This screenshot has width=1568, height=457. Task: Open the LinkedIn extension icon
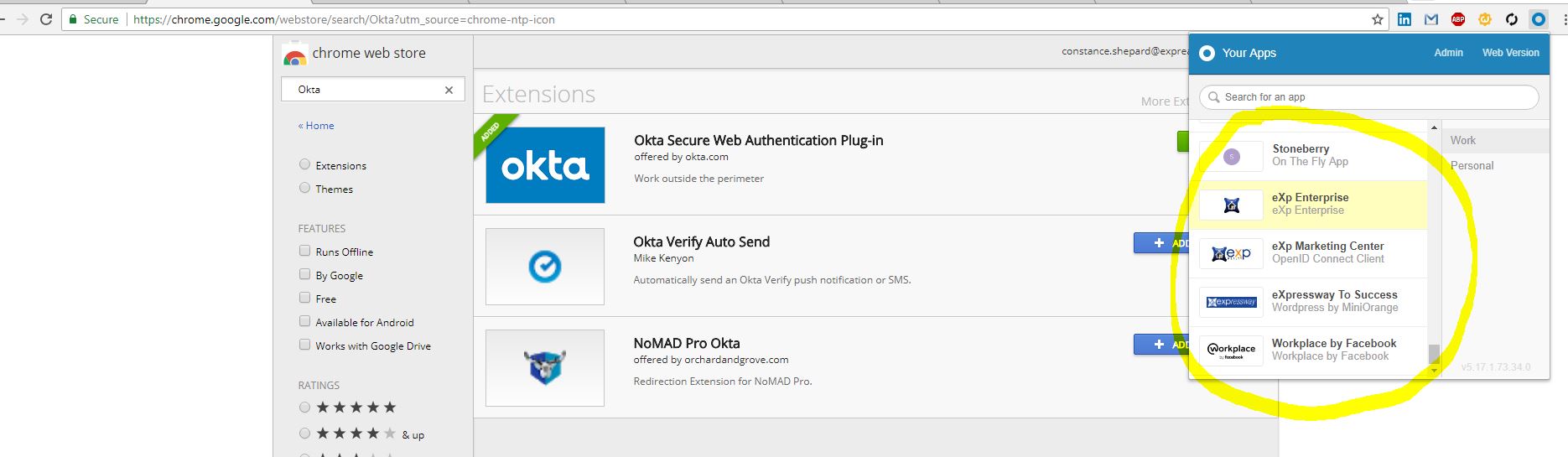pos(1404,19)
